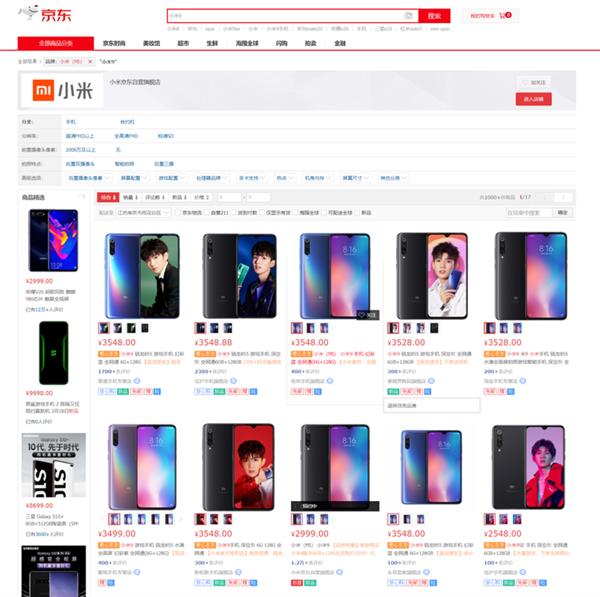The image size is (600, 597).
Task: Check the 货到付款 filter checkbox
Action: tap(234, 212)
